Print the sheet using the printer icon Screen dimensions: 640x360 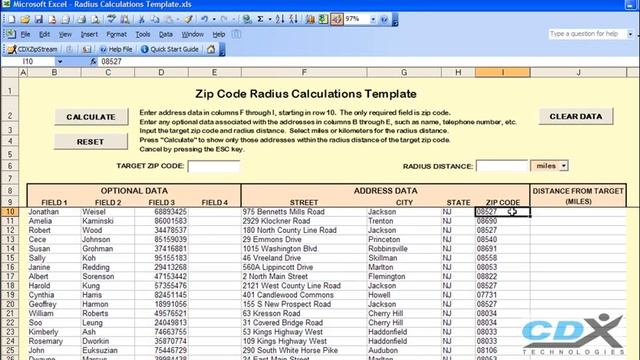[82, 19]
